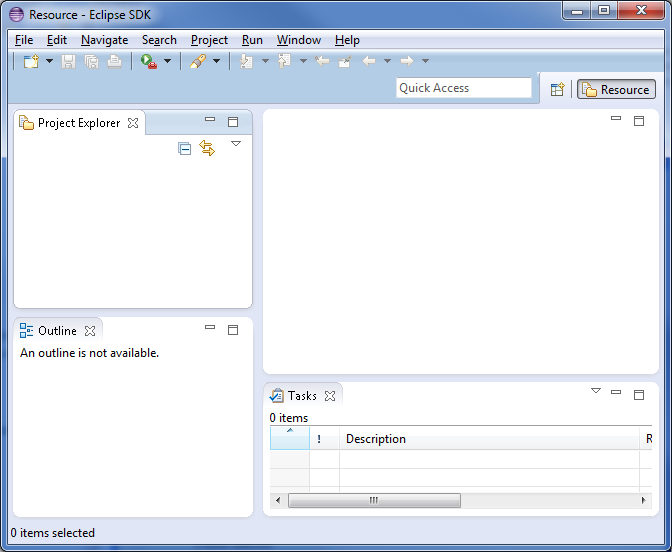
Task: Click the Tasks scrollbar left arrow
Action: [278, 500]
